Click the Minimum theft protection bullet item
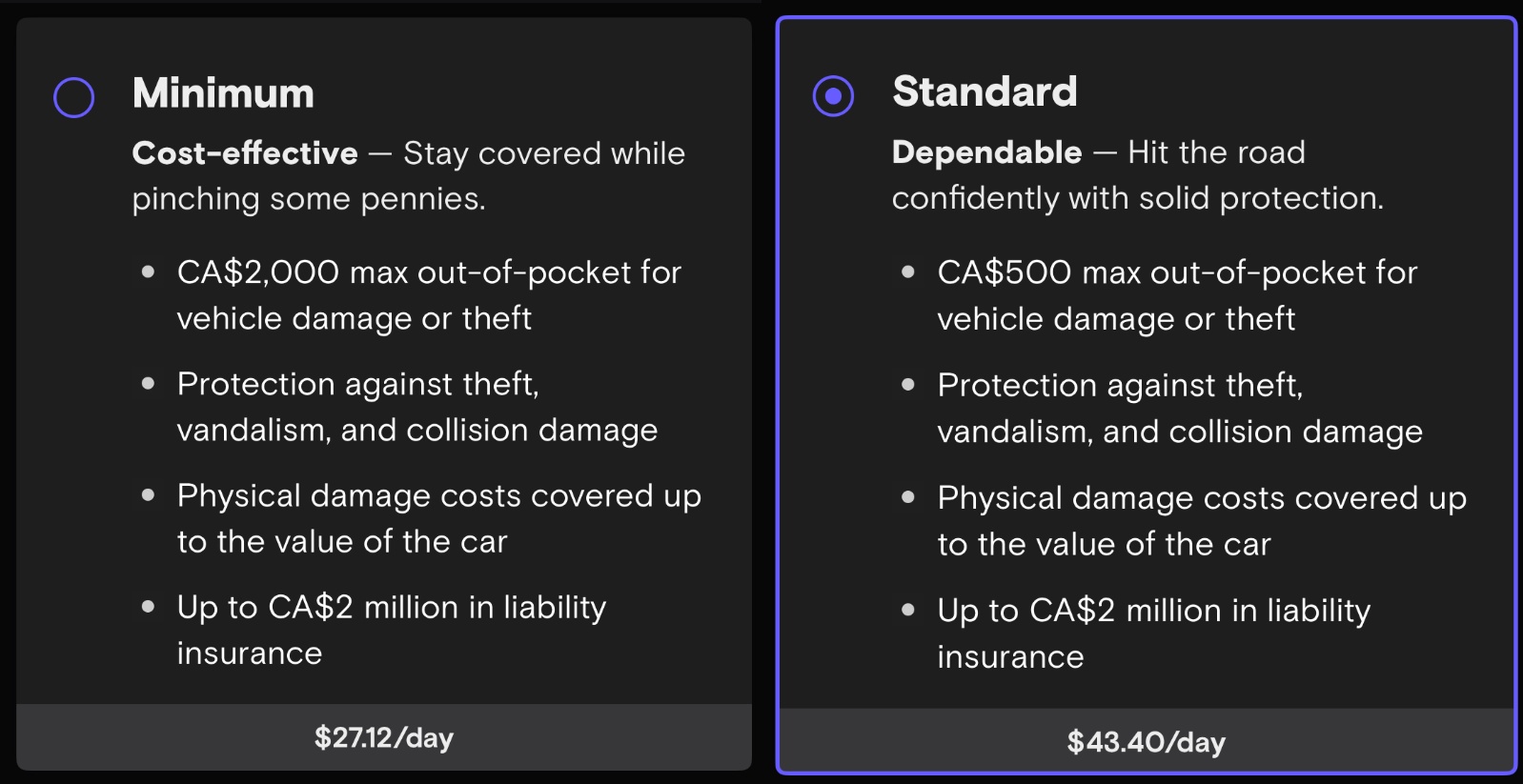The image size is (1523, 784). pos(416,407)
